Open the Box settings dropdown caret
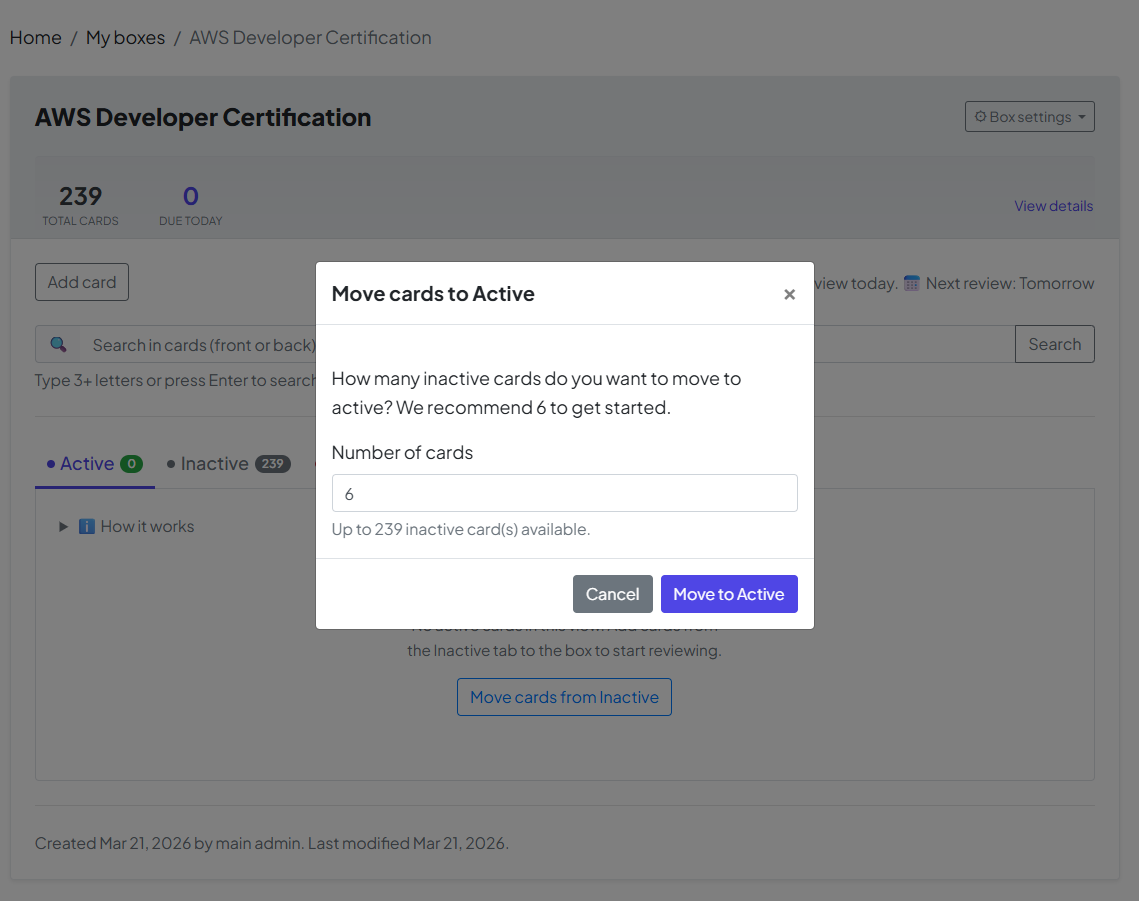 [x=1082, y=118]
